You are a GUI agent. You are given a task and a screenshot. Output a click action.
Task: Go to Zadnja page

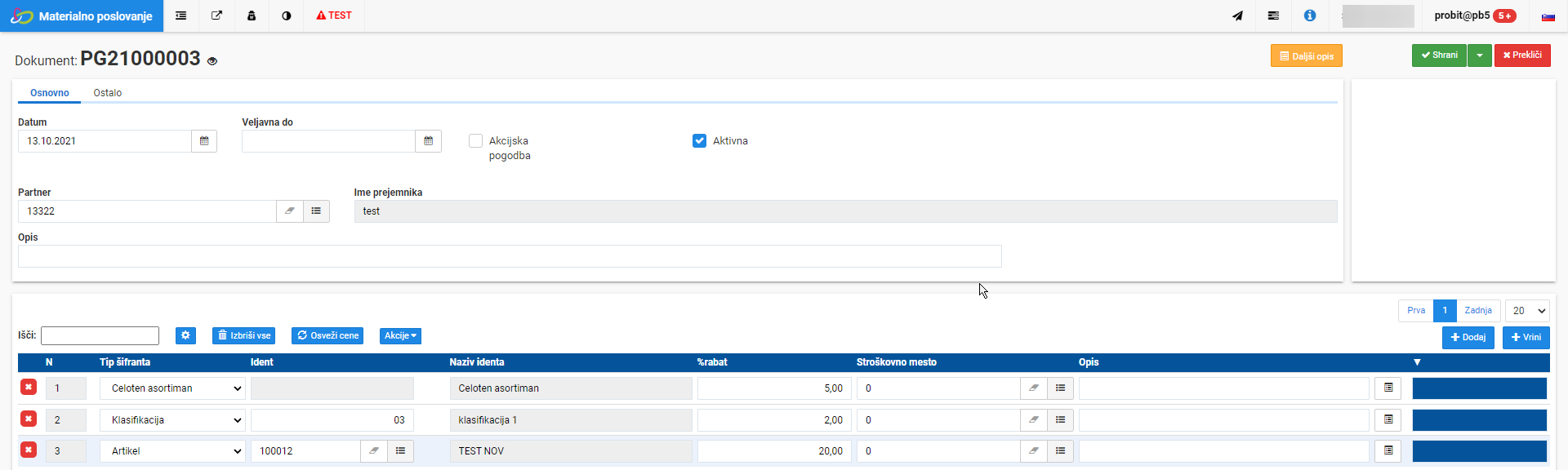pyautogui.click(x=1478, y=311)
